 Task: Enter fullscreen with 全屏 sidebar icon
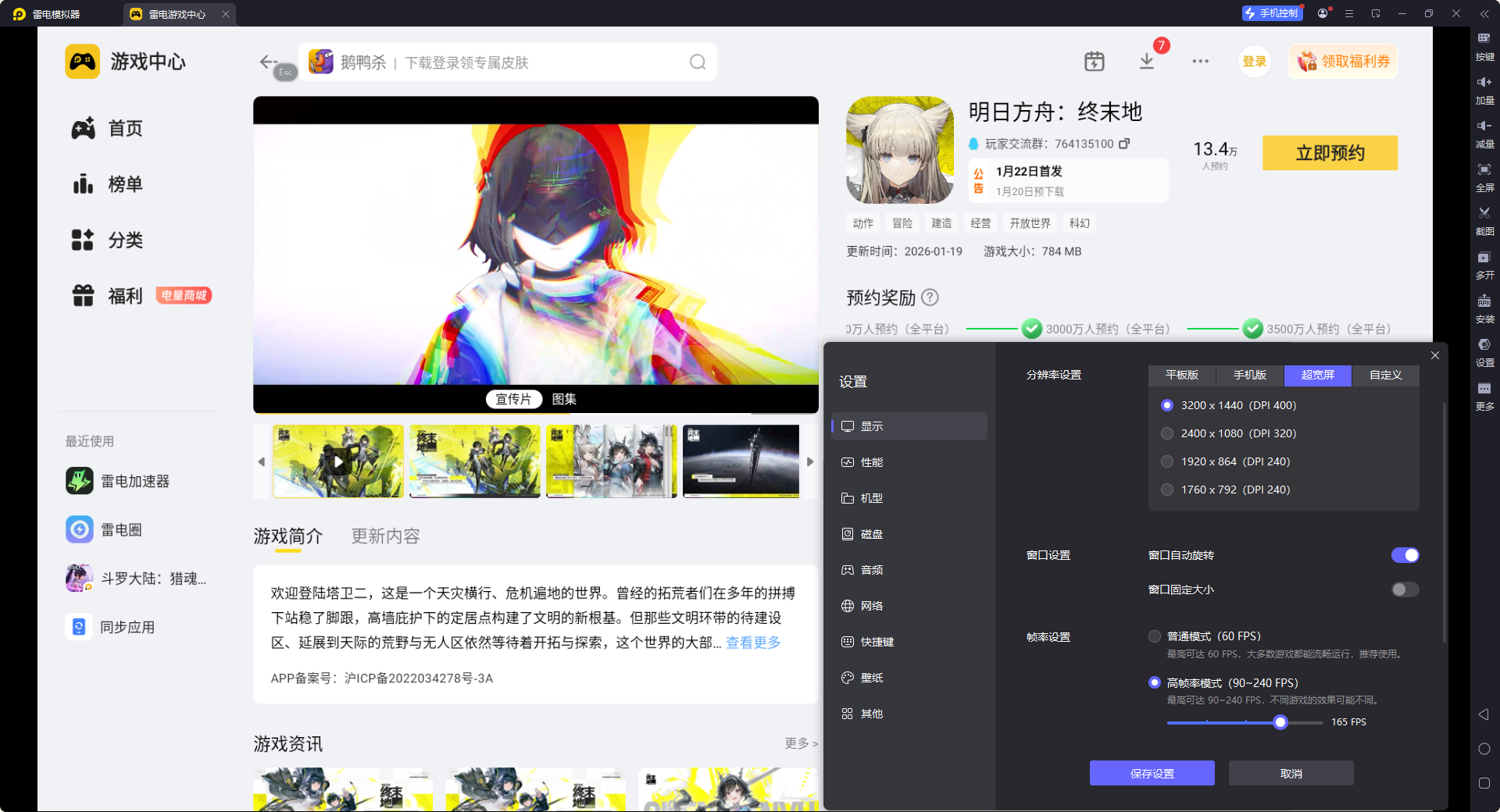coord(1484,177)
